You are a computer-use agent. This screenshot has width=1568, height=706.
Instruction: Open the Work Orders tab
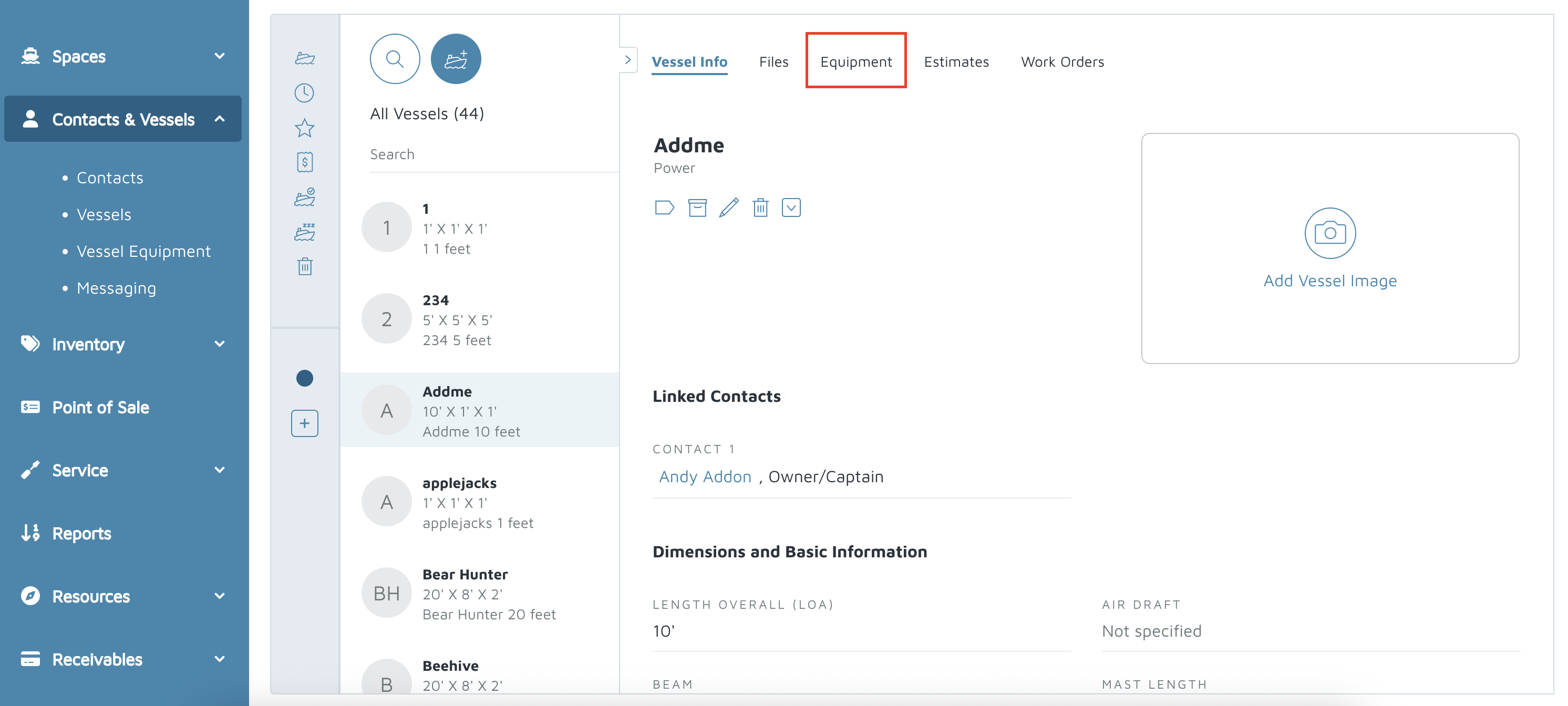pyautogui.click(x=1061, y=61)
